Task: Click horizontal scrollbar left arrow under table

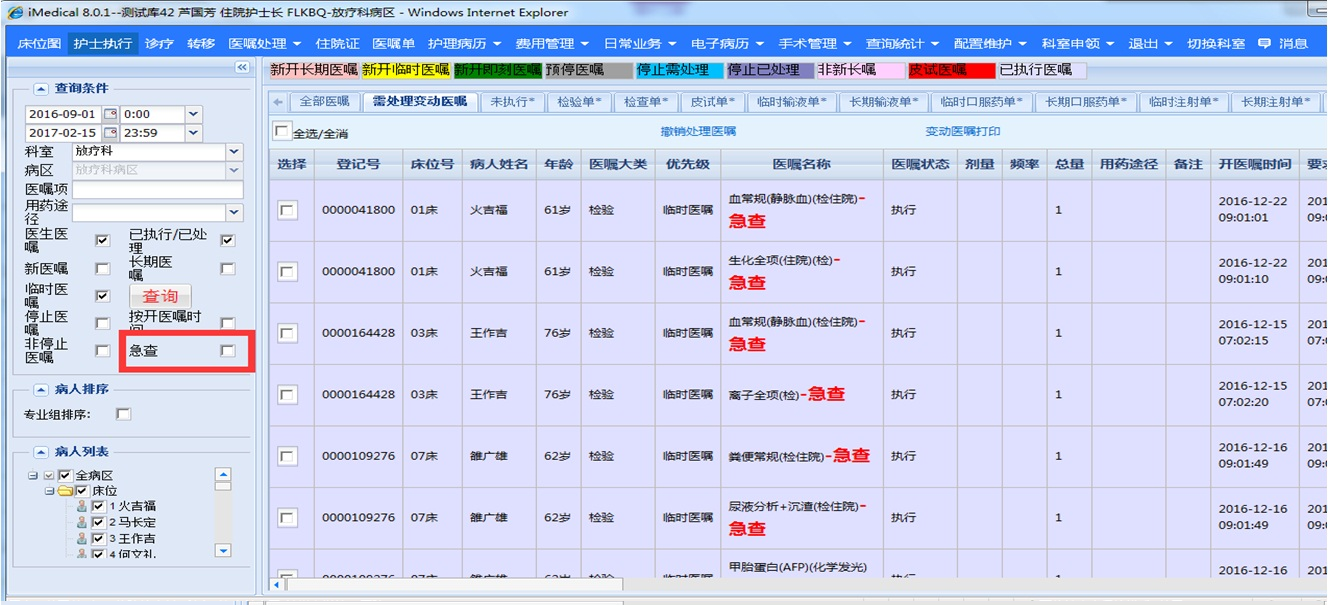Action: tap(276, 584)
